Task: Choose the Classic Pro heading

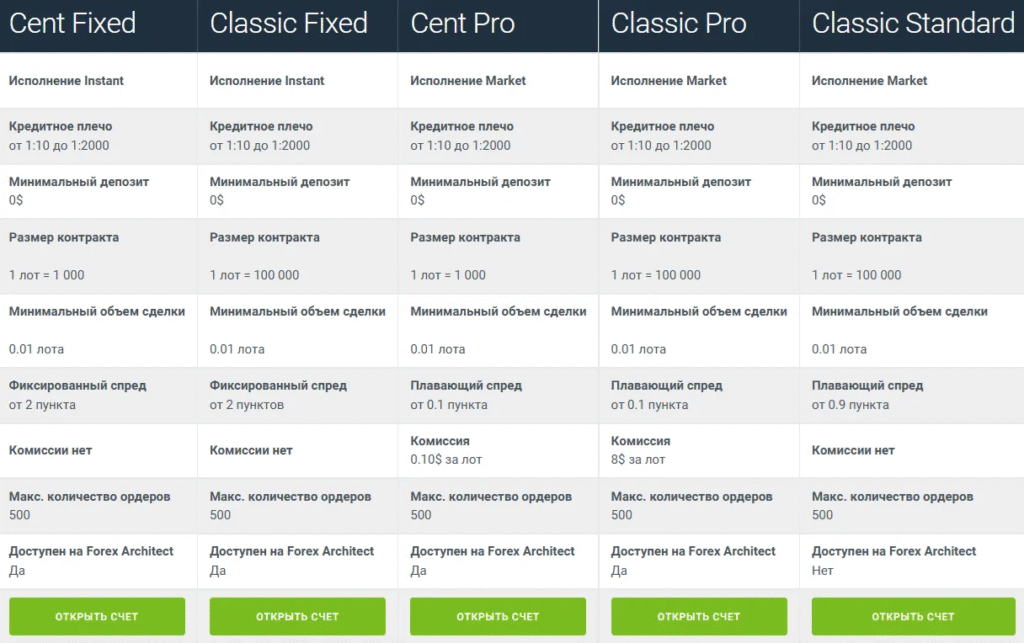Action: [x=679, y=24]
